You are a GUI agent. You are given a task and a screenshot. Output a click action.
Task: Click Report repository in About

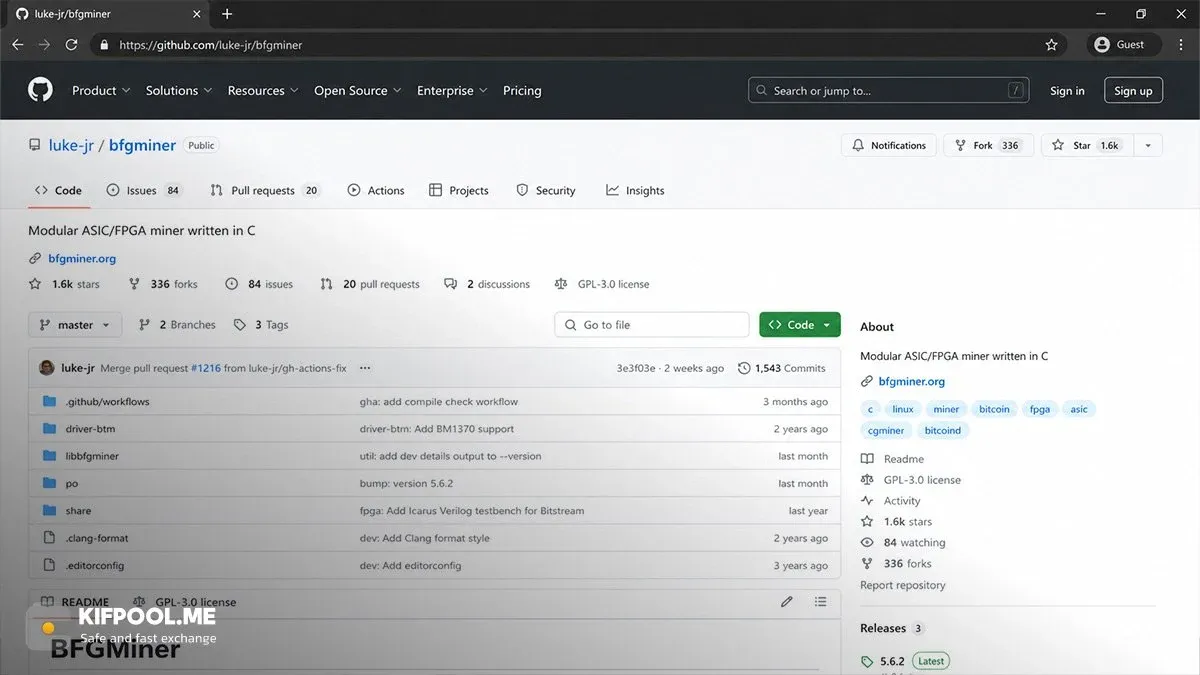[x=902, y=585]
